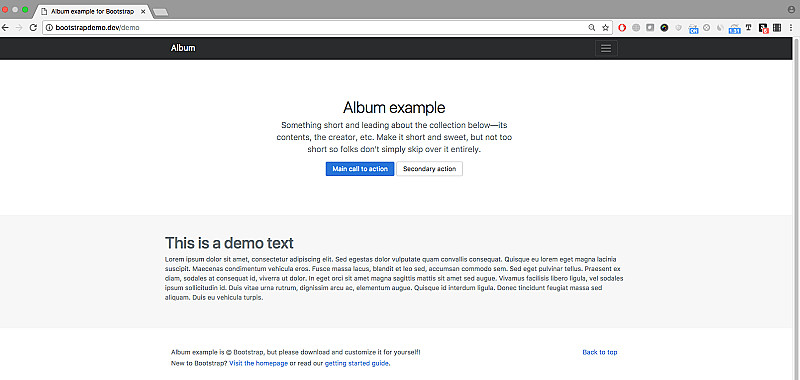The width and height of the screenshot is (800, 380).
Task: Click the Album brand in the navbar
Action: pyautogui.click(x=183, y=48)
